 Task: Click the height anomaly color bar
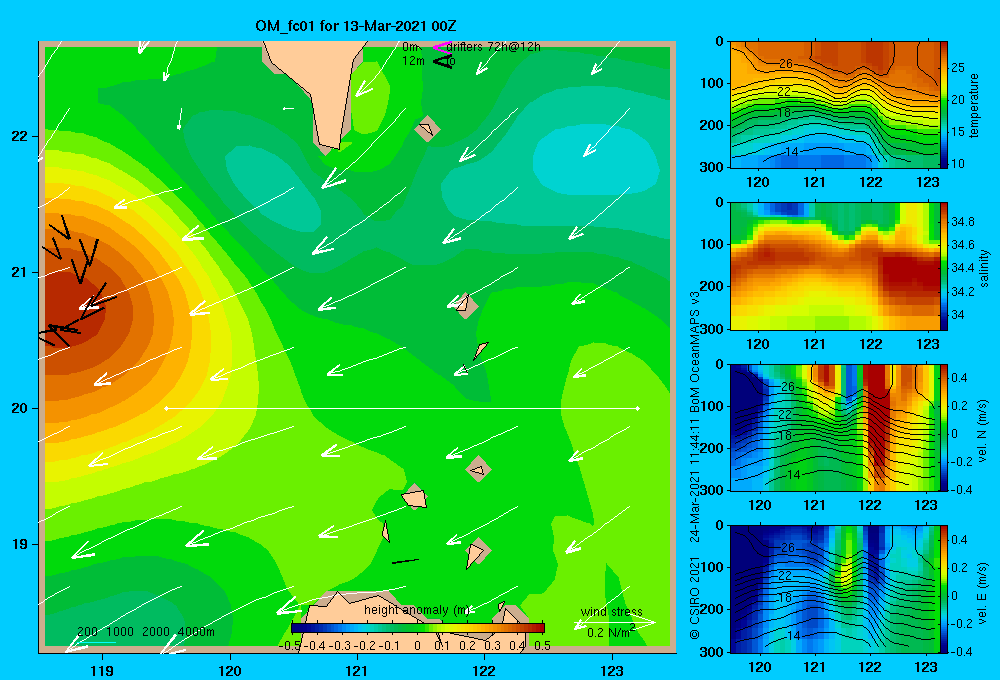418,628
